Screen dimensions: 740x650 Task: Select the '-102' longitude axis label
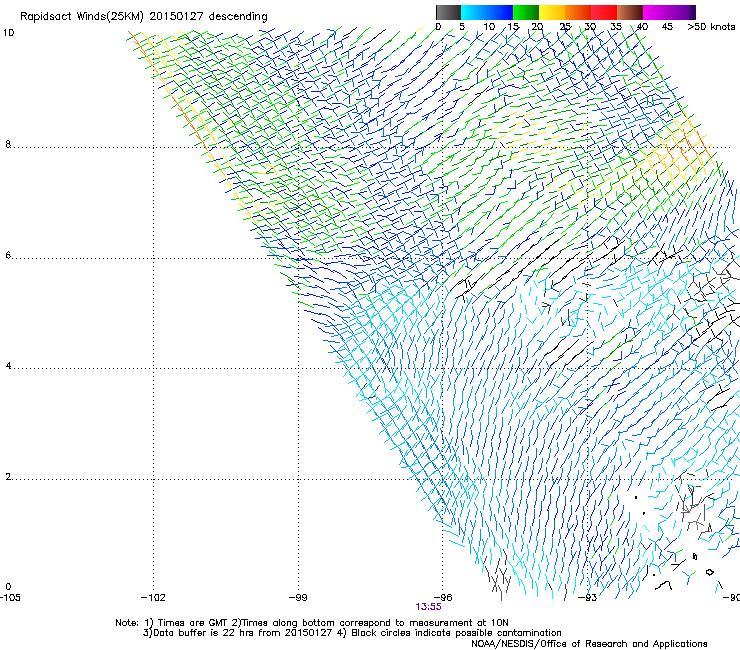(153, 598)
